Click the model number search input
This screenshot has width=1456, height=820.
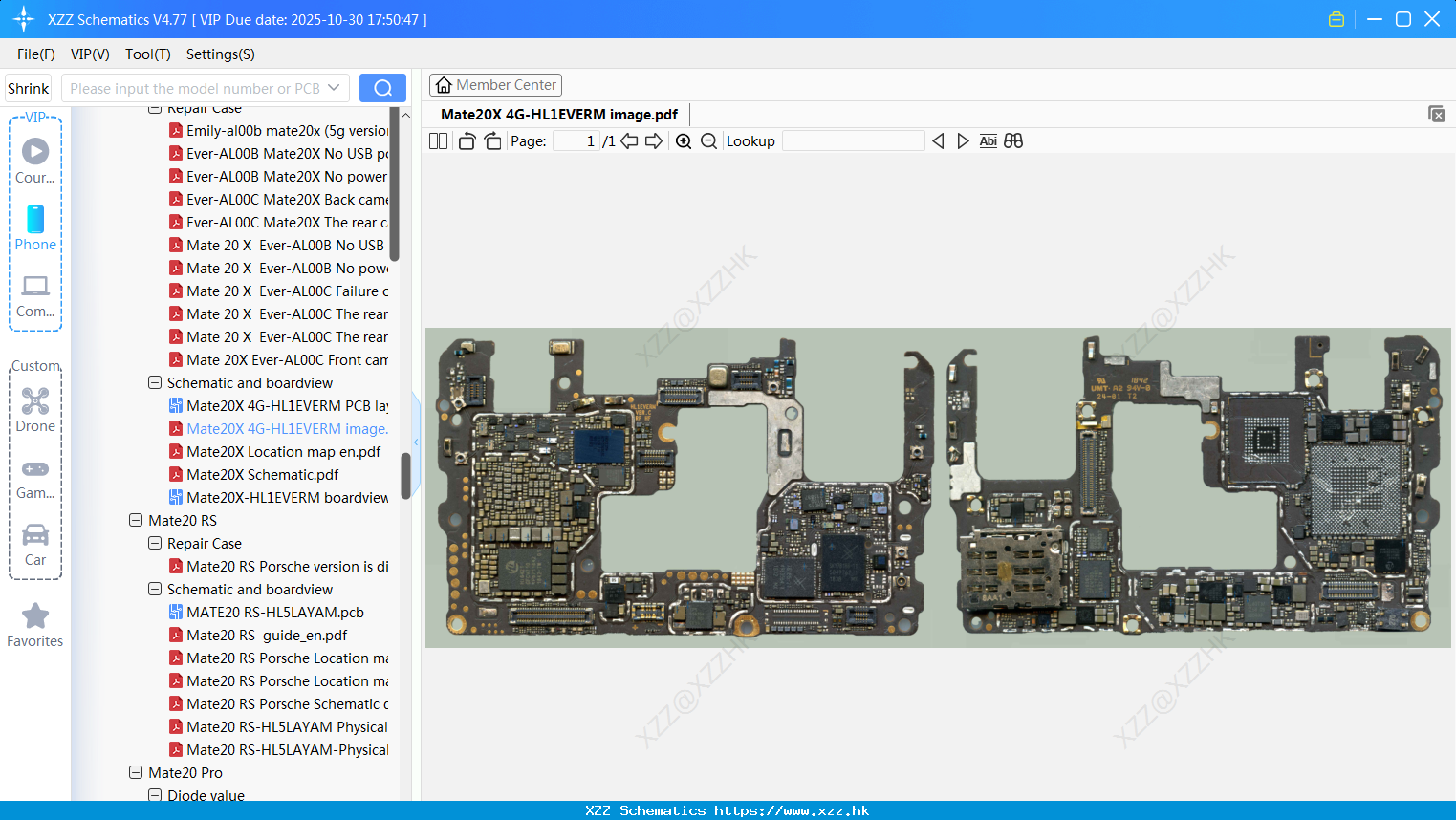point(194,88)
